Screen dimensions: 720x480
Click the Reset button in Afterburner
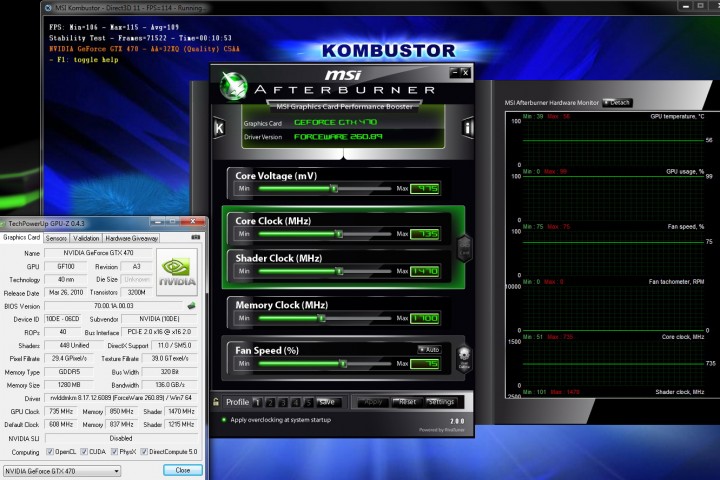pos(407,402)
